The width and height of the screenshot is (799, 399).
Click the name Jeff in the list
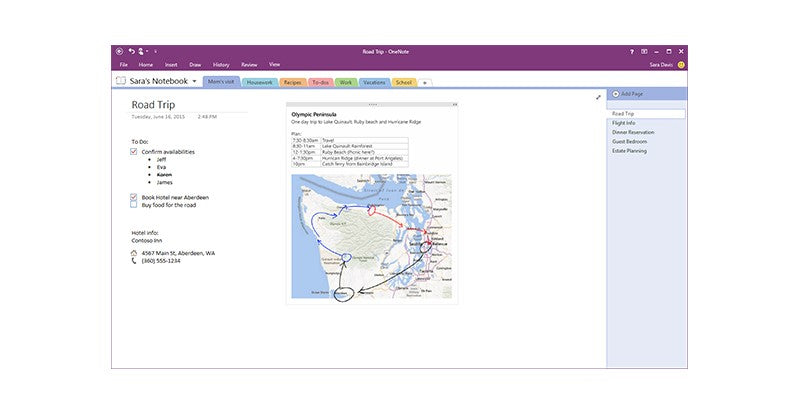tap(162, 159)
